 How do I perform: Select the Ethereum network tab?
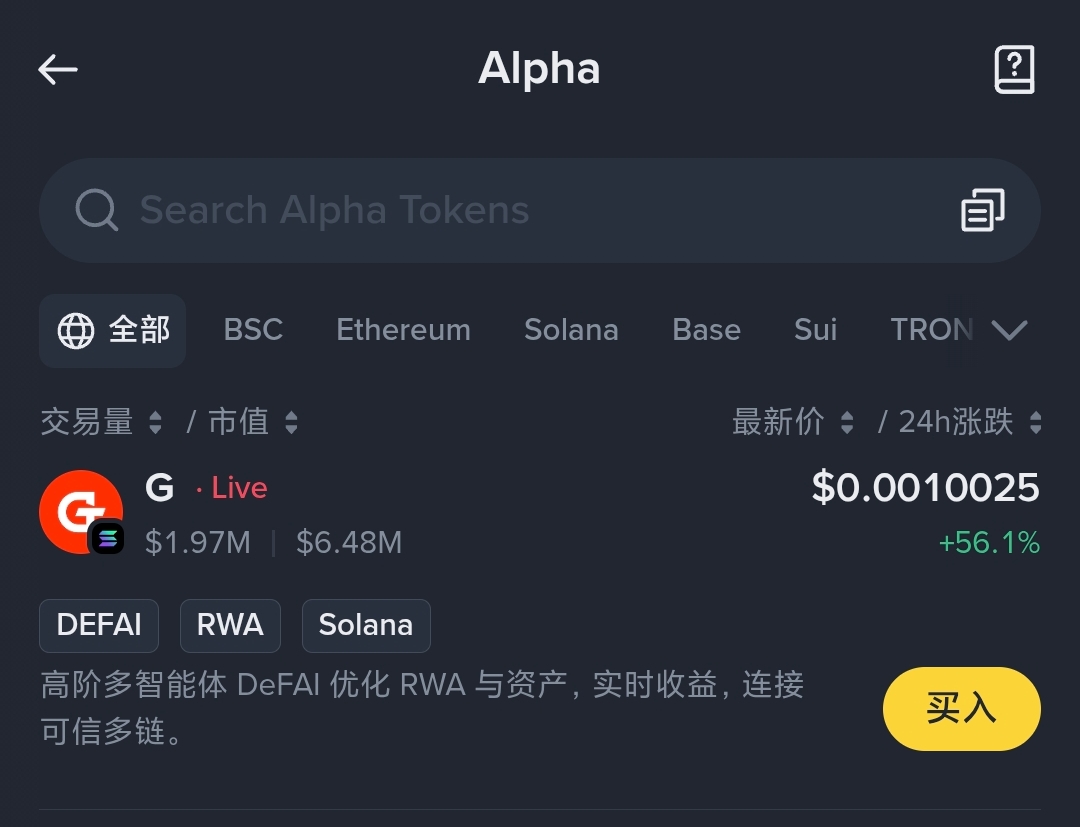403,330
